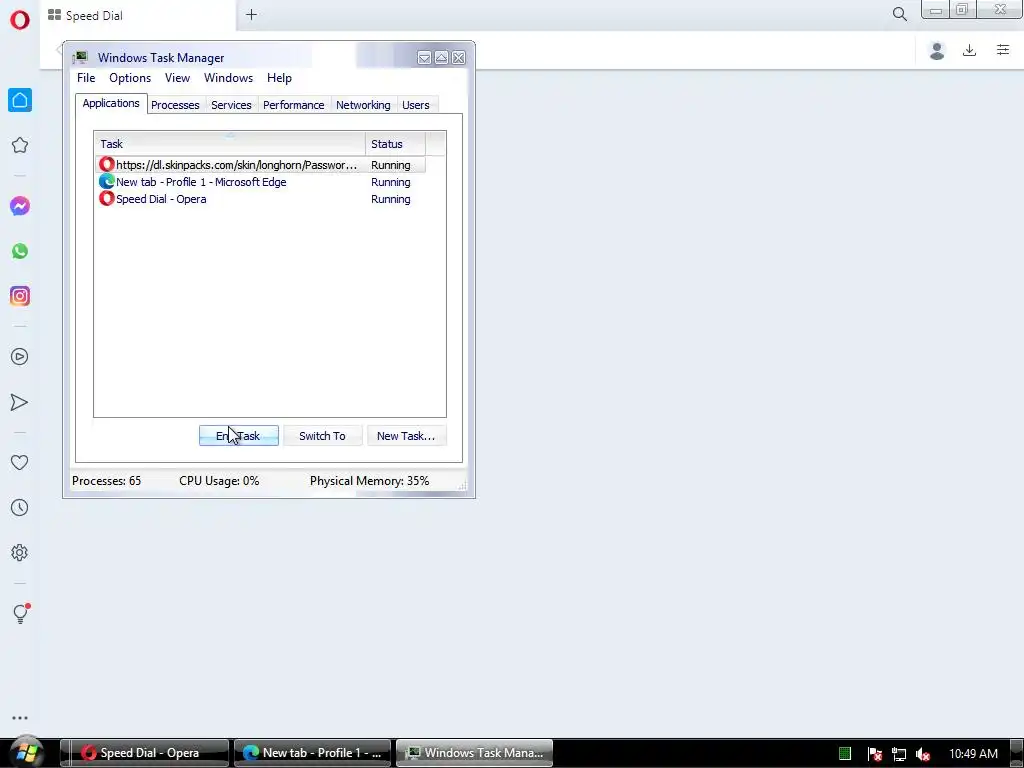This screenshot has width=1024, height=768.
Task: Open the Options menu
Action: coord(130,78)
